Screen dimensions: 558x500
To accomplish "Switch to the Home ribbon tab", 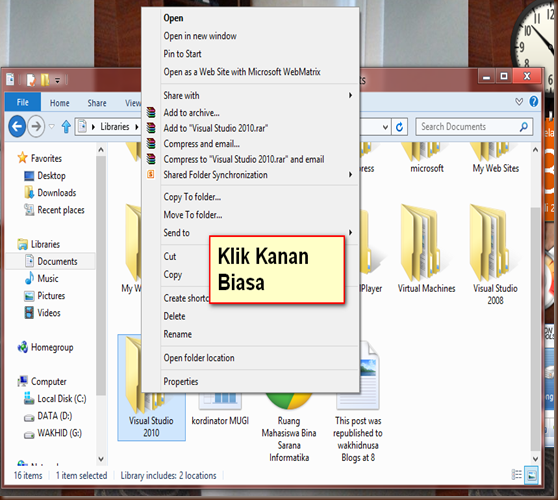I will (59, 103).
